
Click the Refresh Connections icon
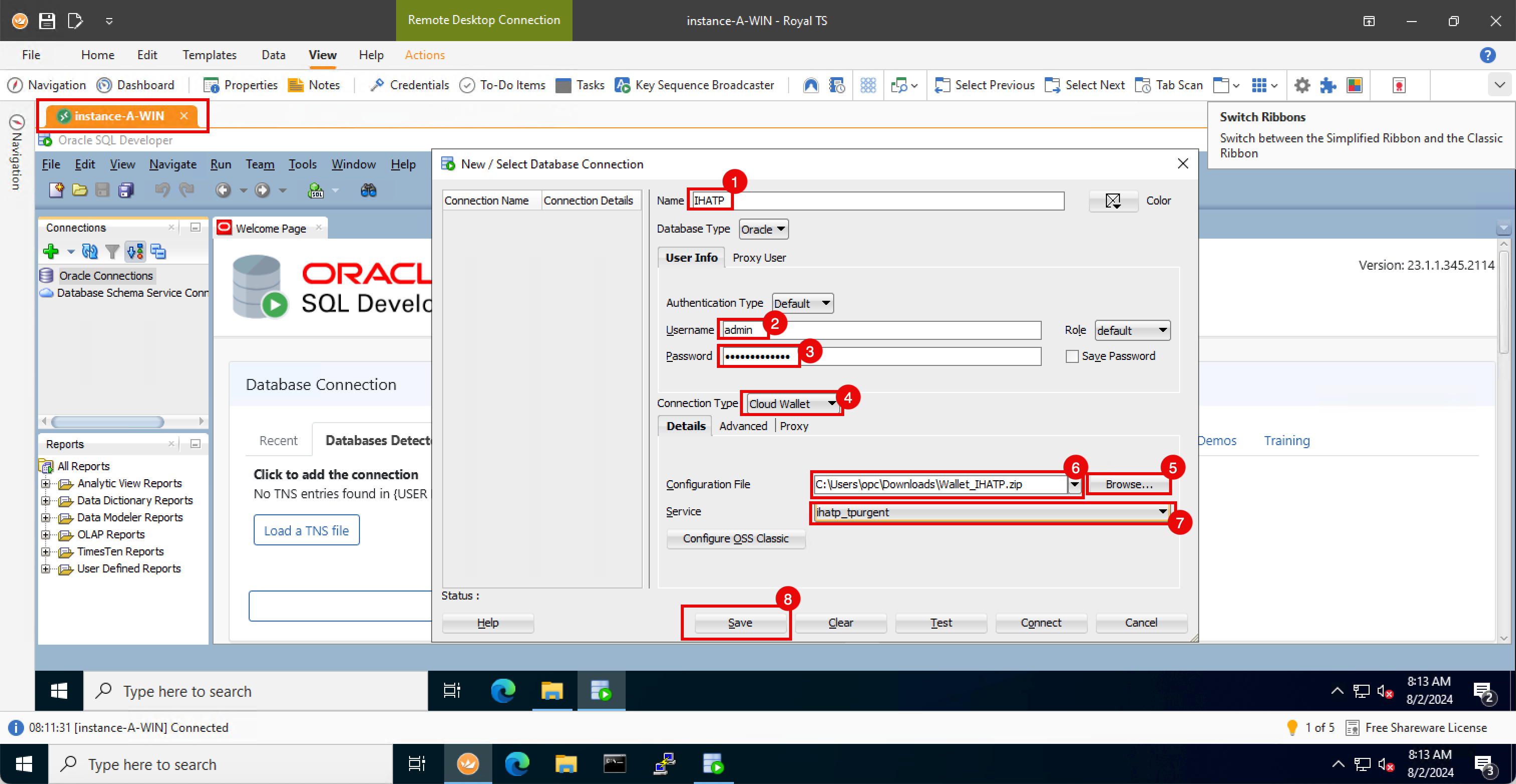pos(89,252)
